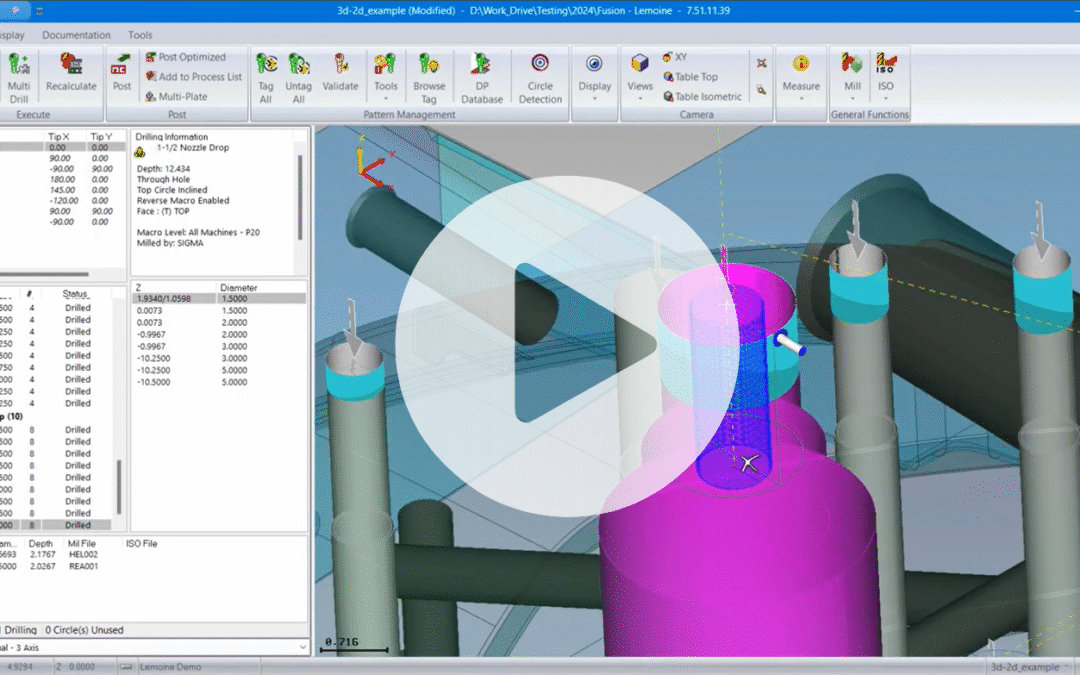Click the Validate icon in Pattern Management

point(341,77)
